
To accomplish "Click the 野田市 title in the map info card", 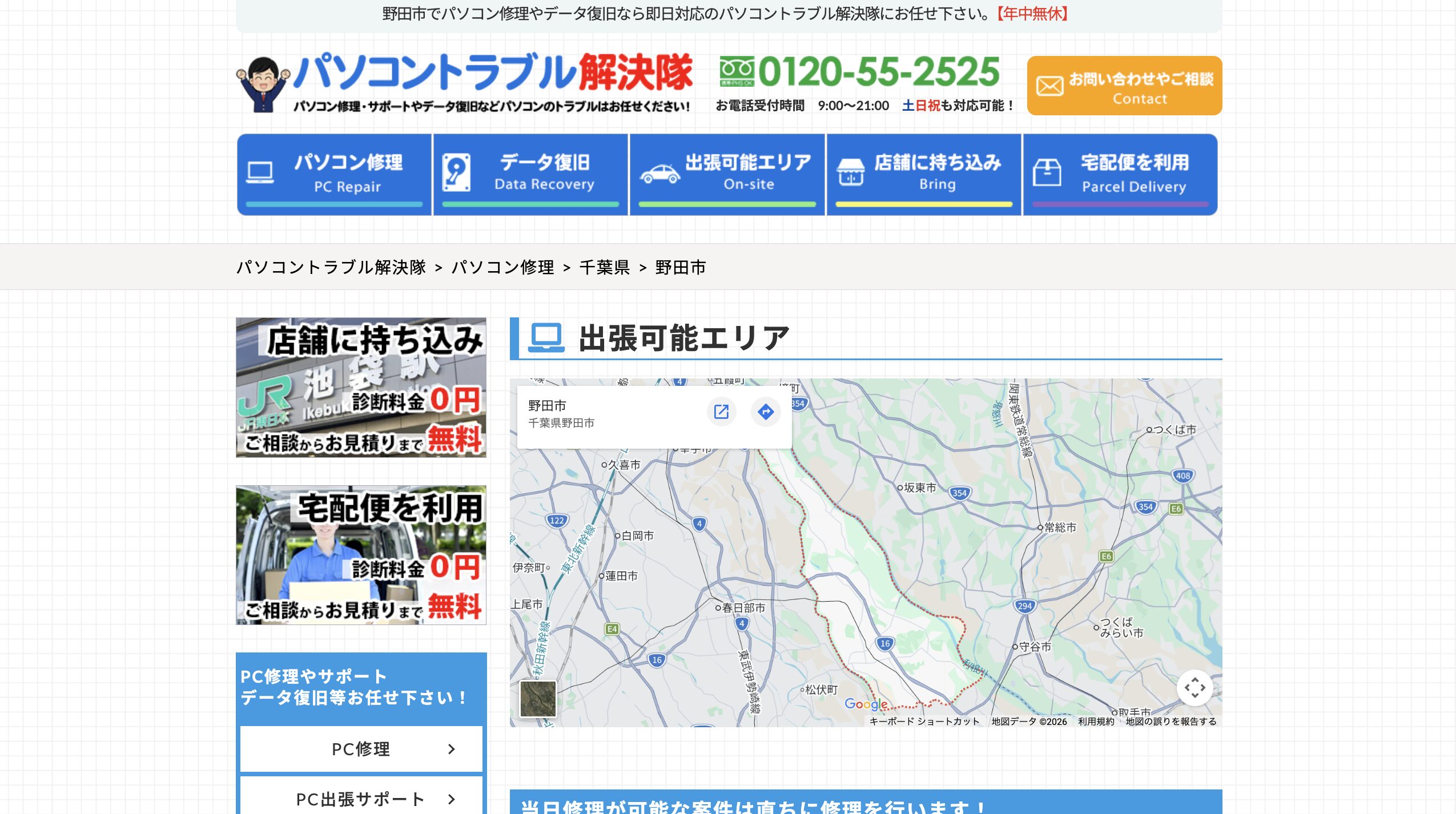I will (547, 405).
